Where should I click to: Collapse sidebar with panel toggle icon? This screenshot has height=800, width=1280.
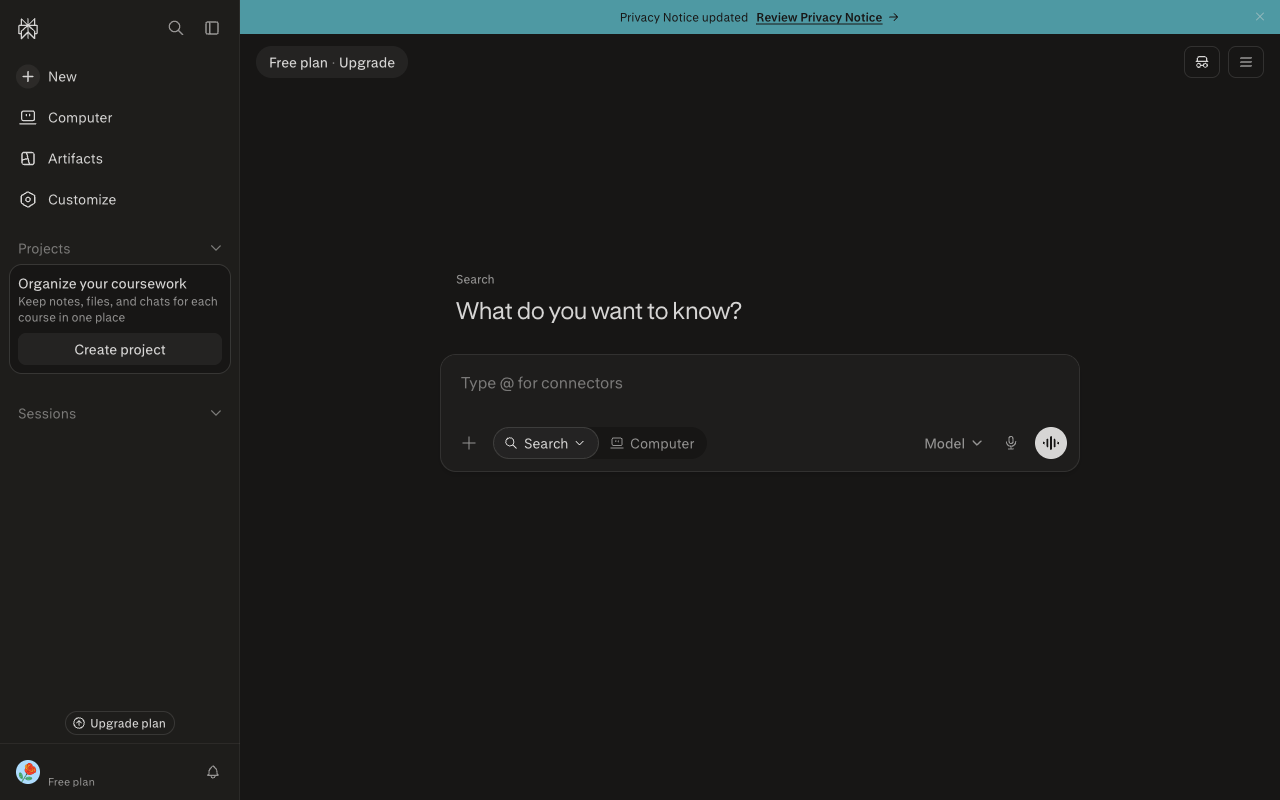tap(212, 28)
